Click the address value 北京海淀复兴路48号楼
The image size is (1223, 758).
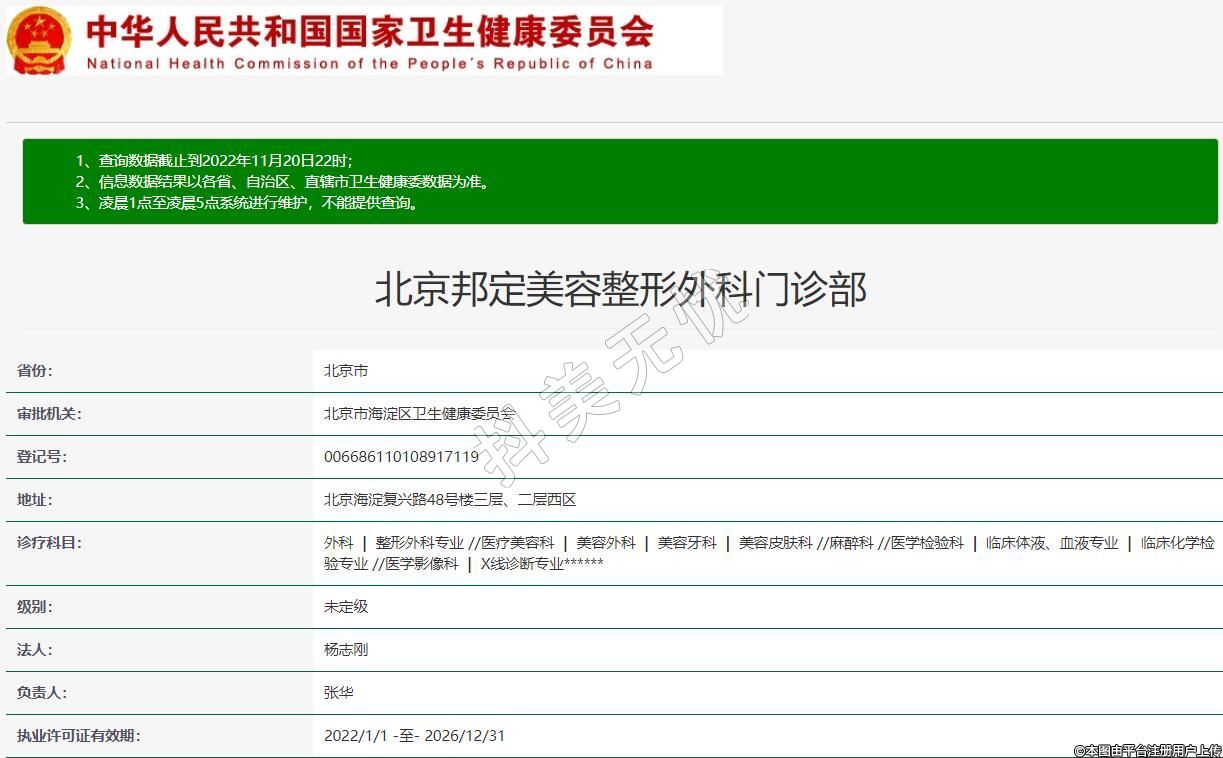(450, 500)
